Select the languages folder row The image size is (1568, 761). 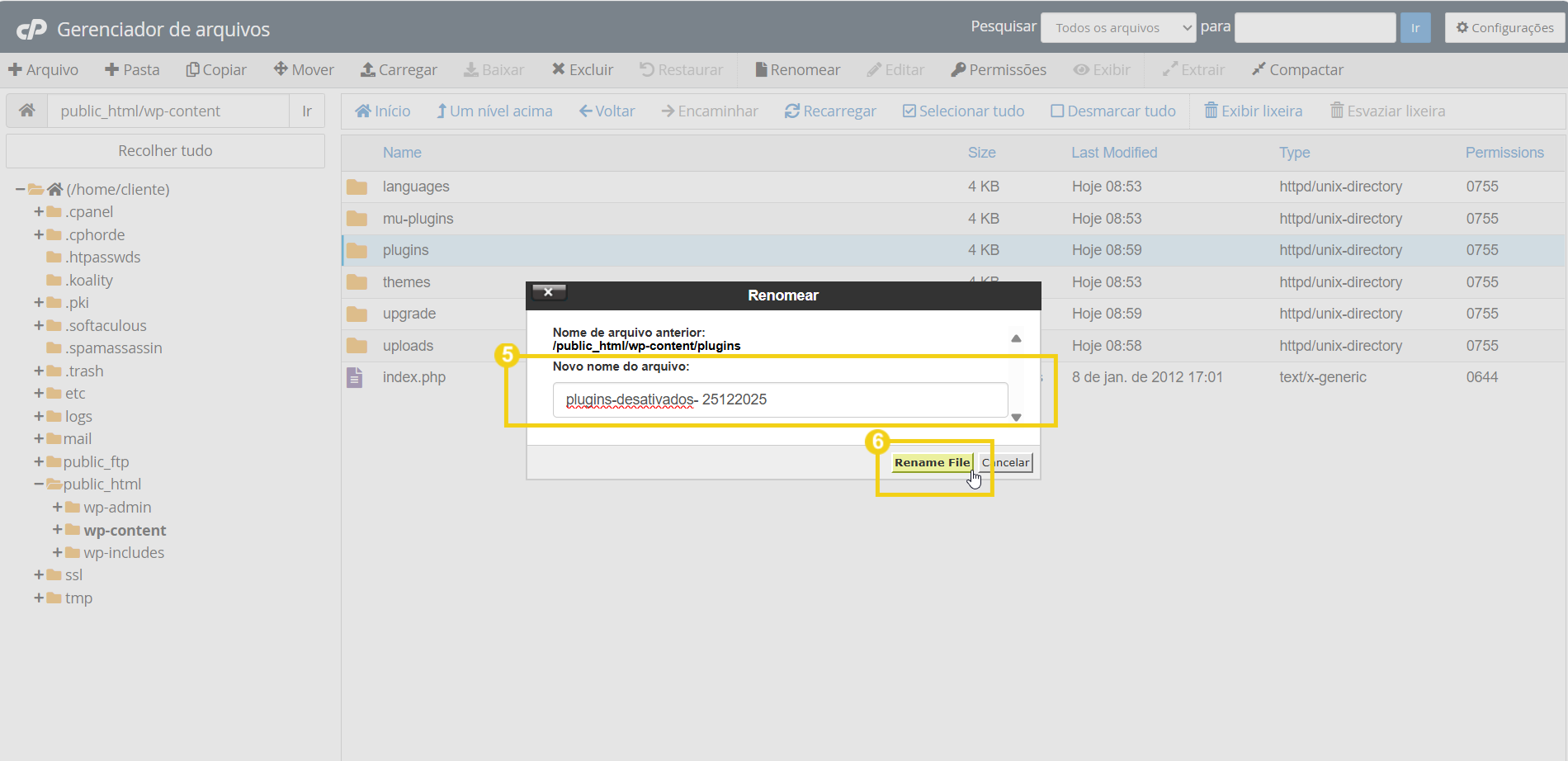953,187
